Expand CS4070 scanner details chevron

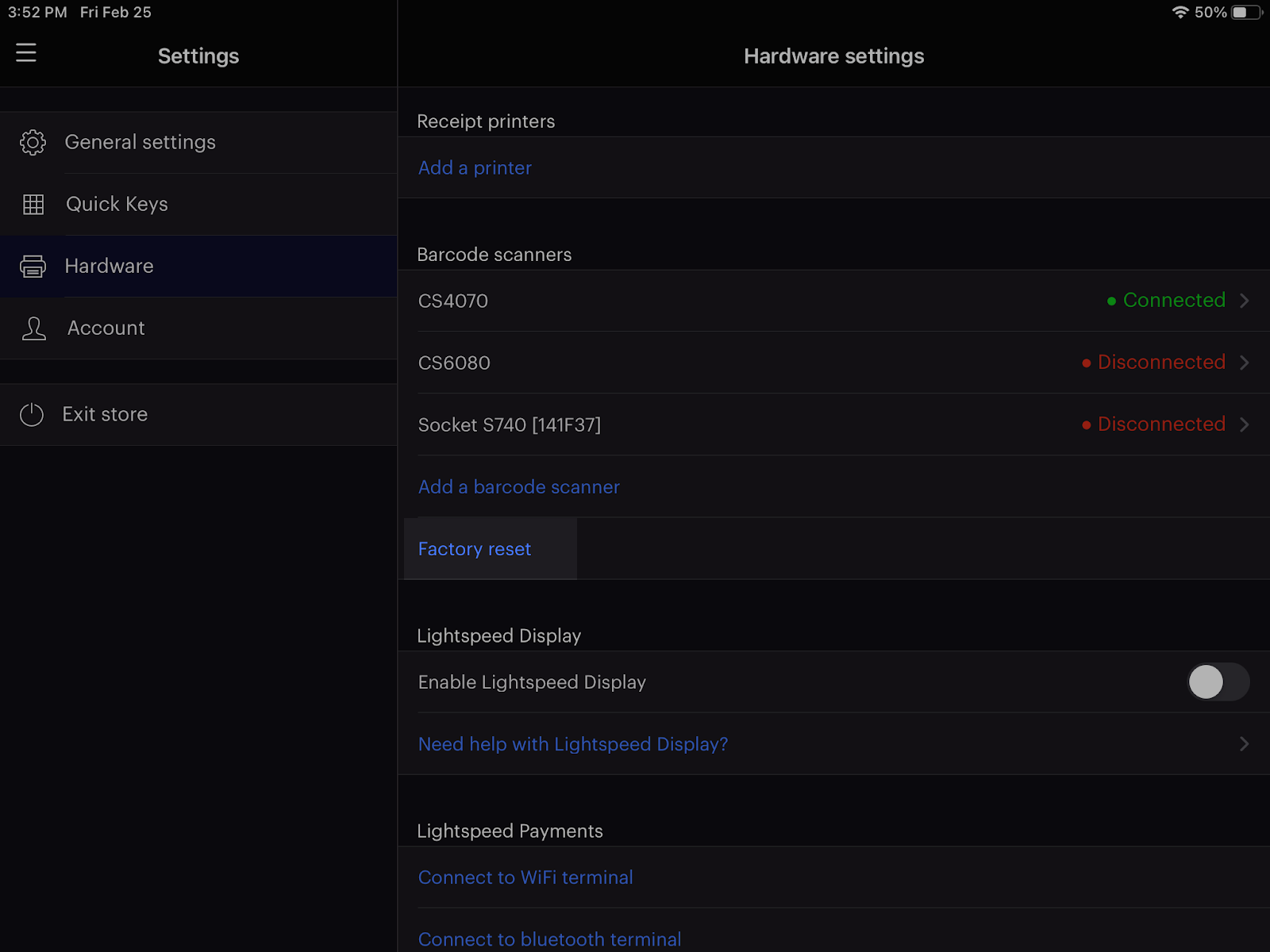[x=1244, y=301]
